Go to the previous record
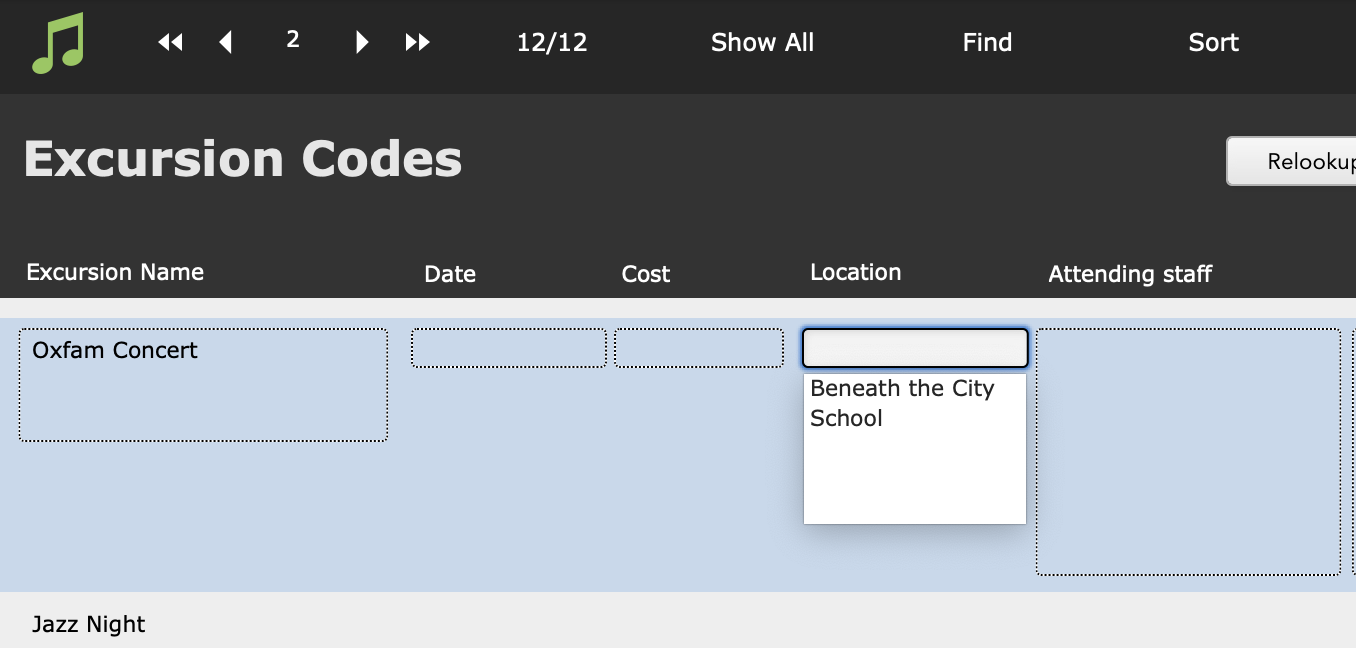 (x=226, y=42)
